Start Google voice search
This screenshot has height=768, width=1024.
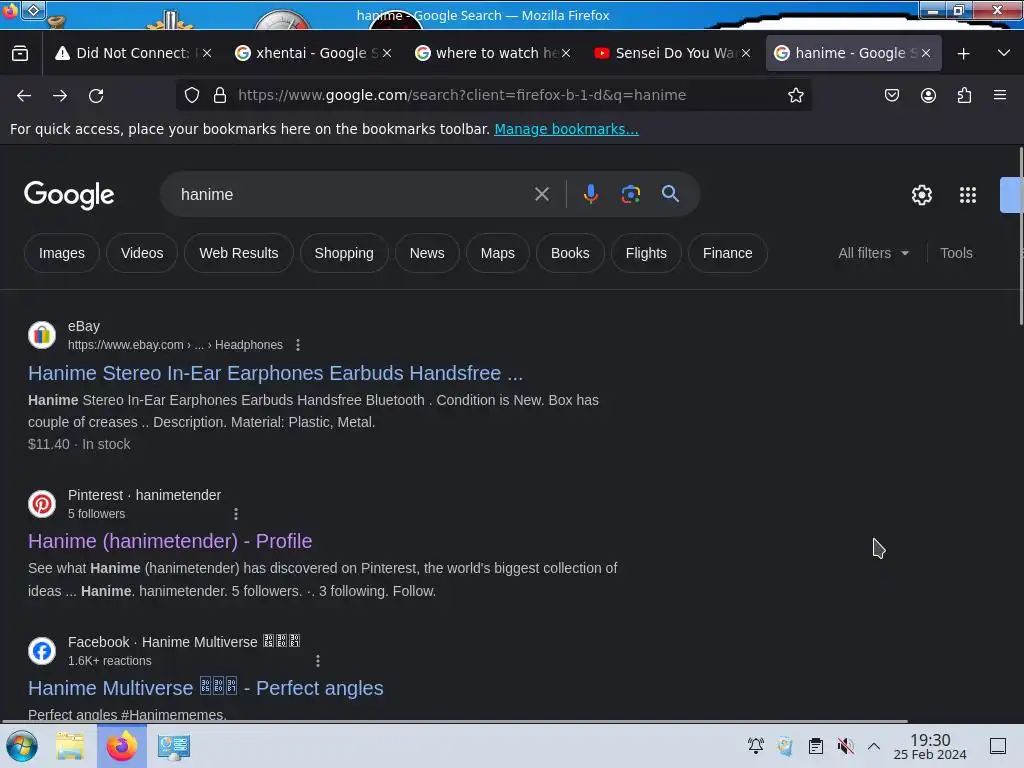pyautogui.click(x=590, y=194)
